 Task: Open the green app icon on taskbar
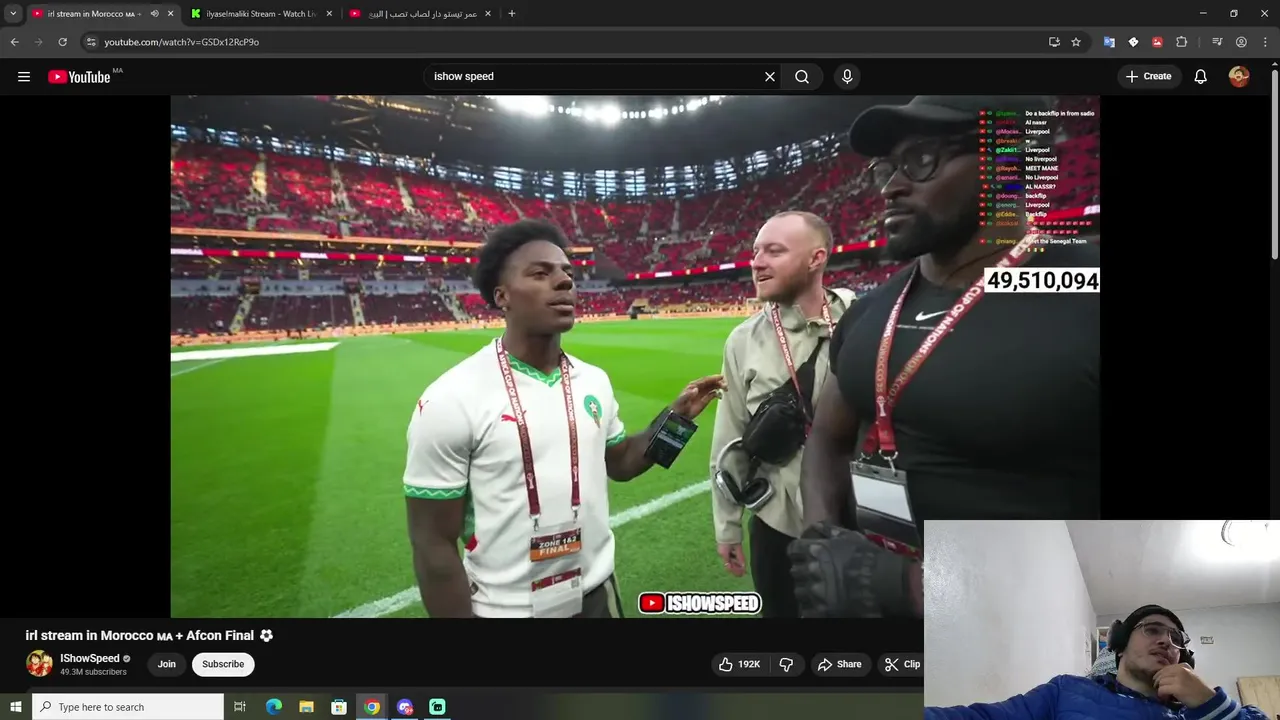437,707
